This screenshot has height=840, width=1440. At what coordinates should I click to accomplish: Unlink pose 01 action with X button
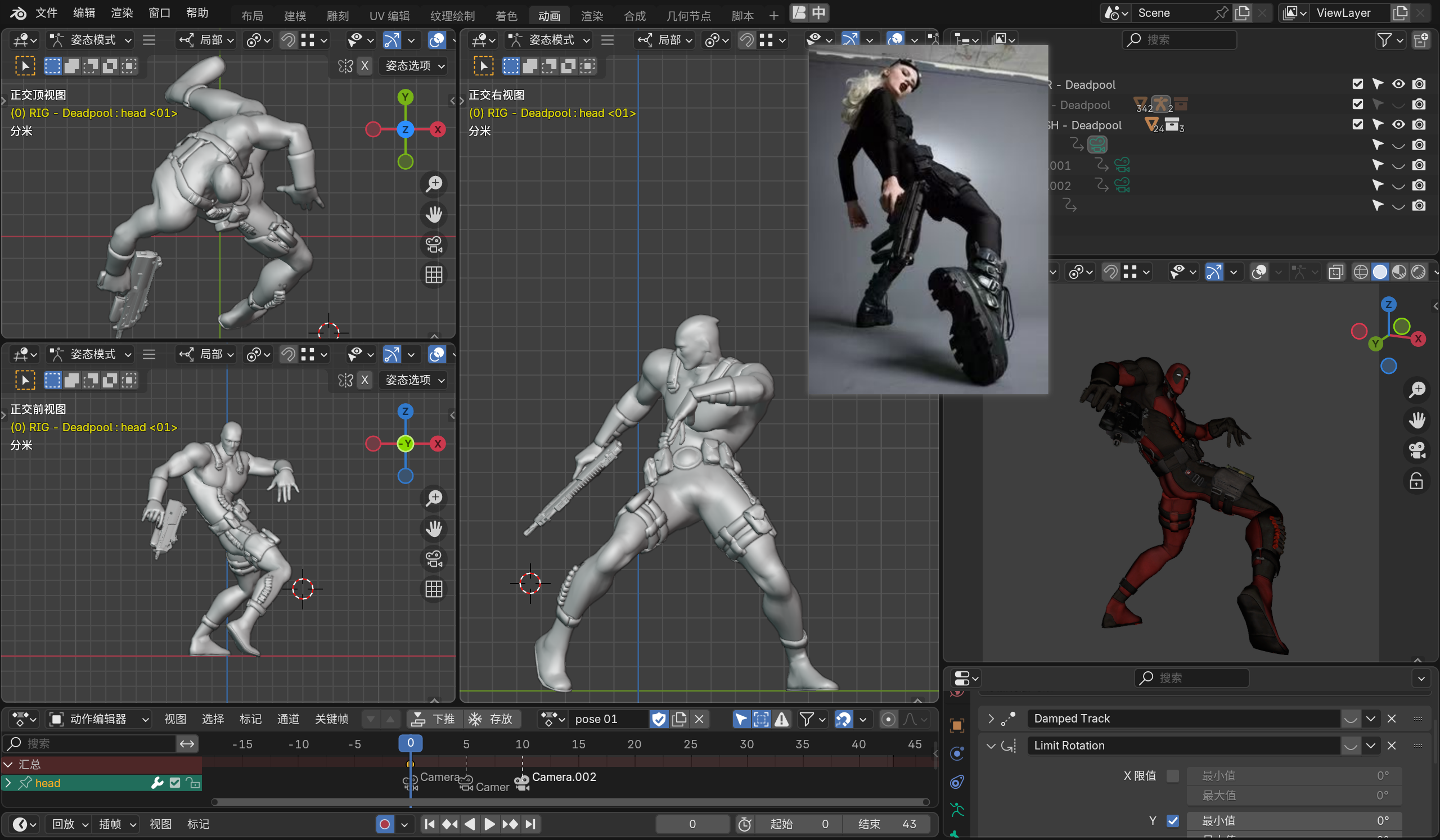pos(699,719)
